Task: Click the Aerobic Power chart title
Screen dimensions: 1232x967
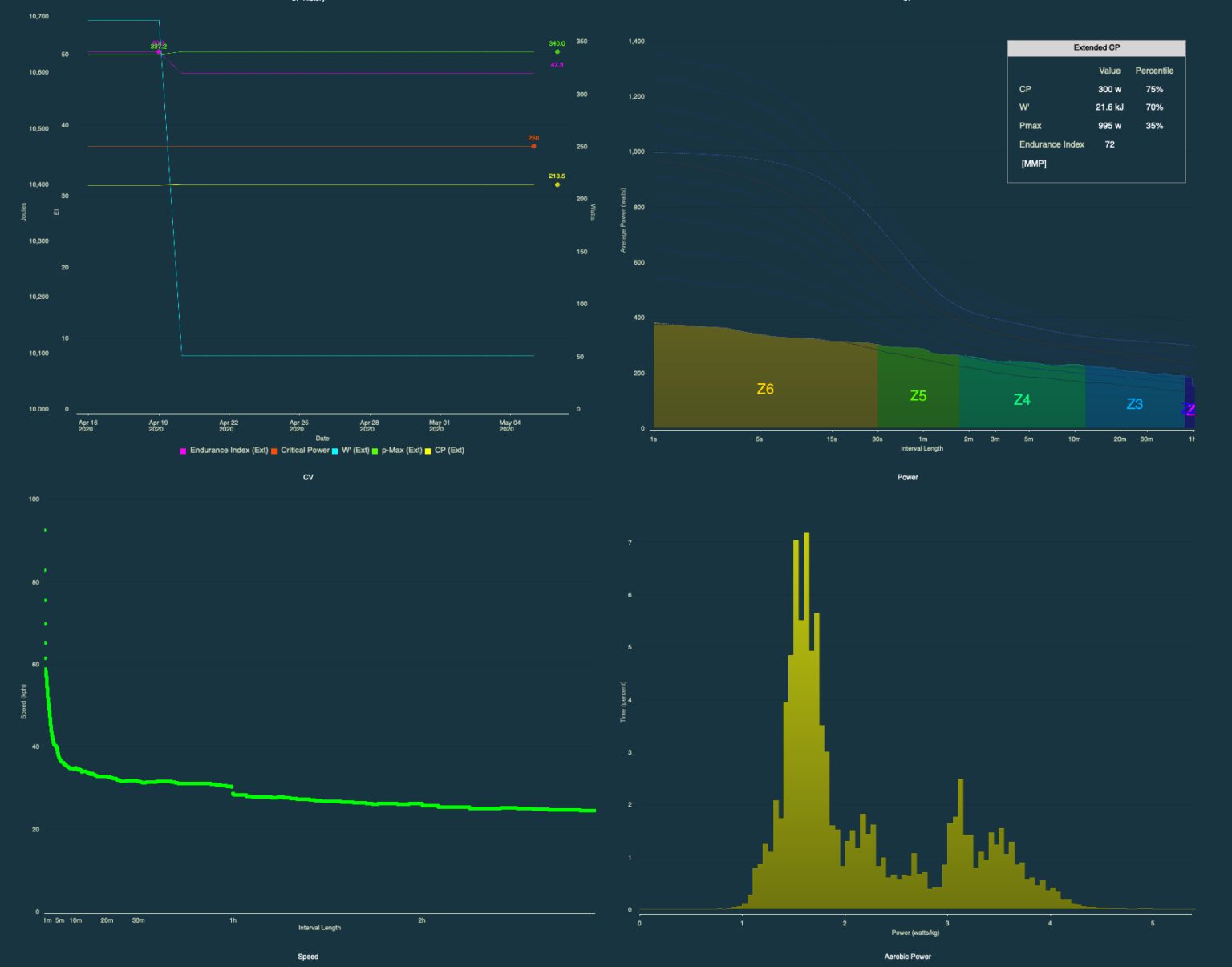Action: tap(907, 957)
